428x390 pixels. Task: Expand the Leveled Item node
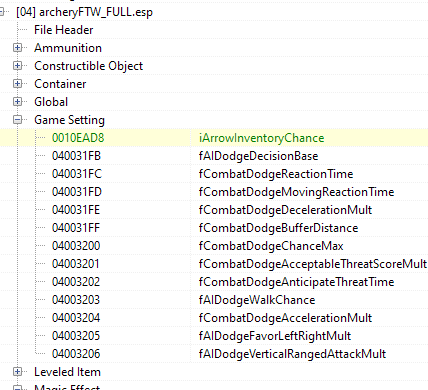click(x=17, y=372)
